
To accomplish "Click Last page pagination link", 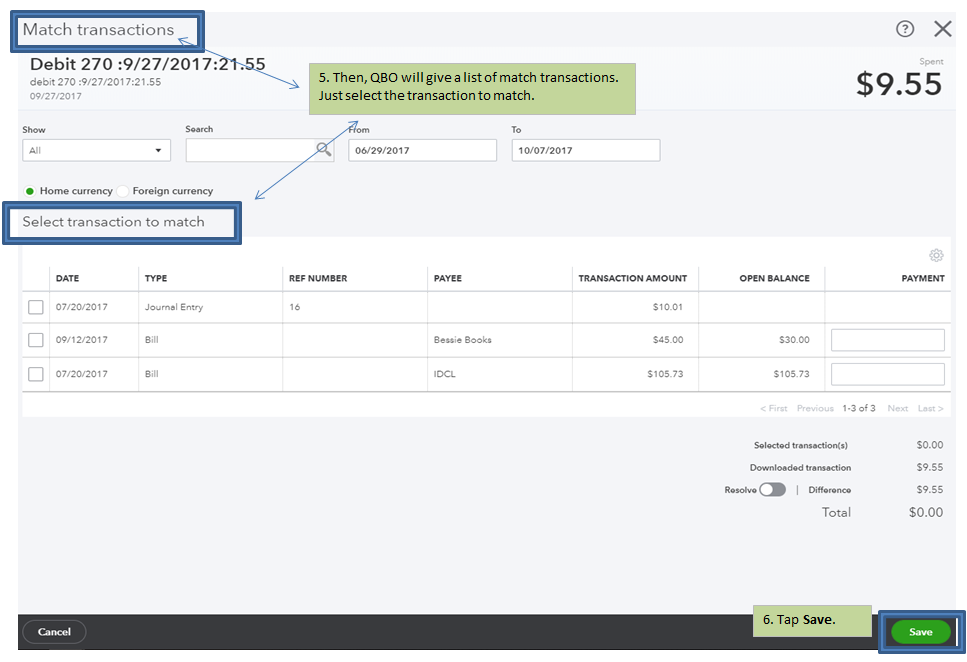I will click(x=930, y=408).
